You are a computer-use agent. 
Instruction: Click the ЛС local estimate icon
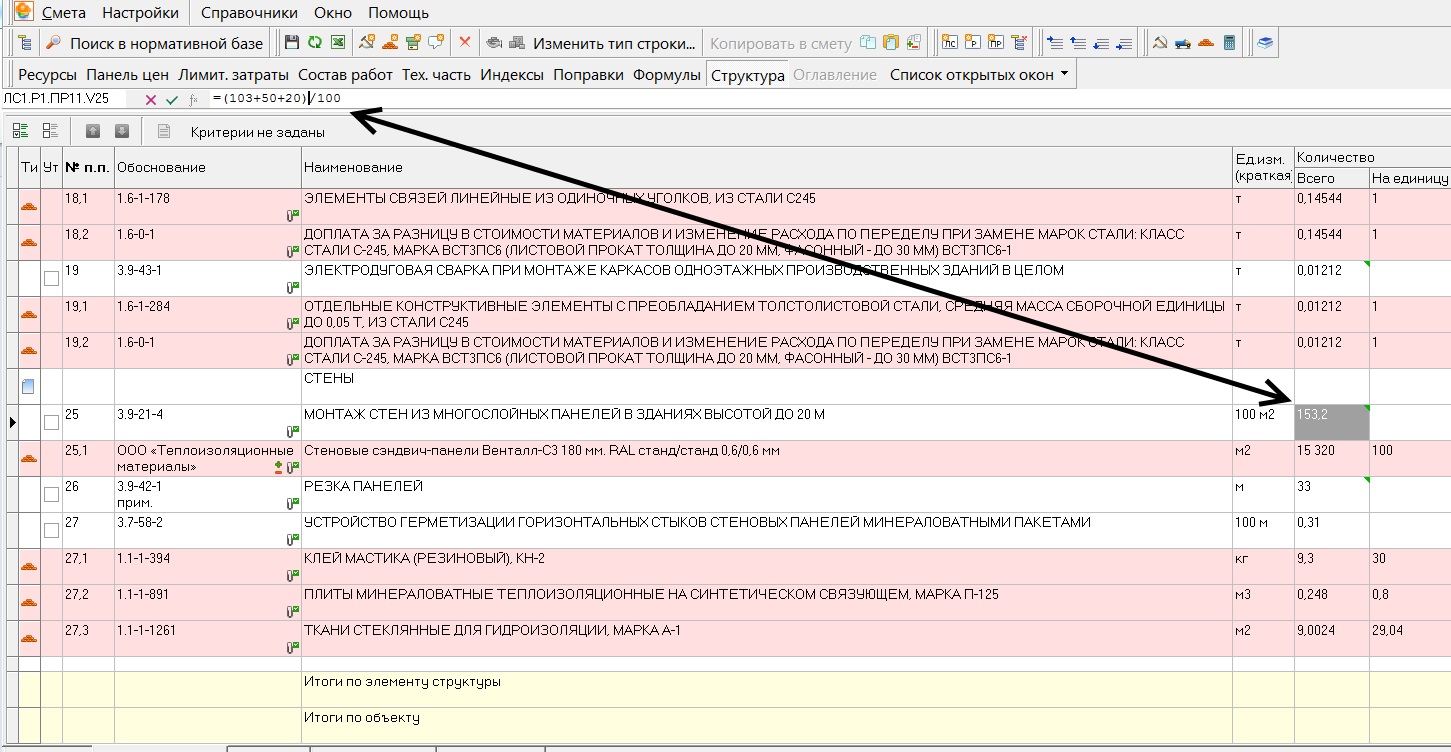pos(949,43)
